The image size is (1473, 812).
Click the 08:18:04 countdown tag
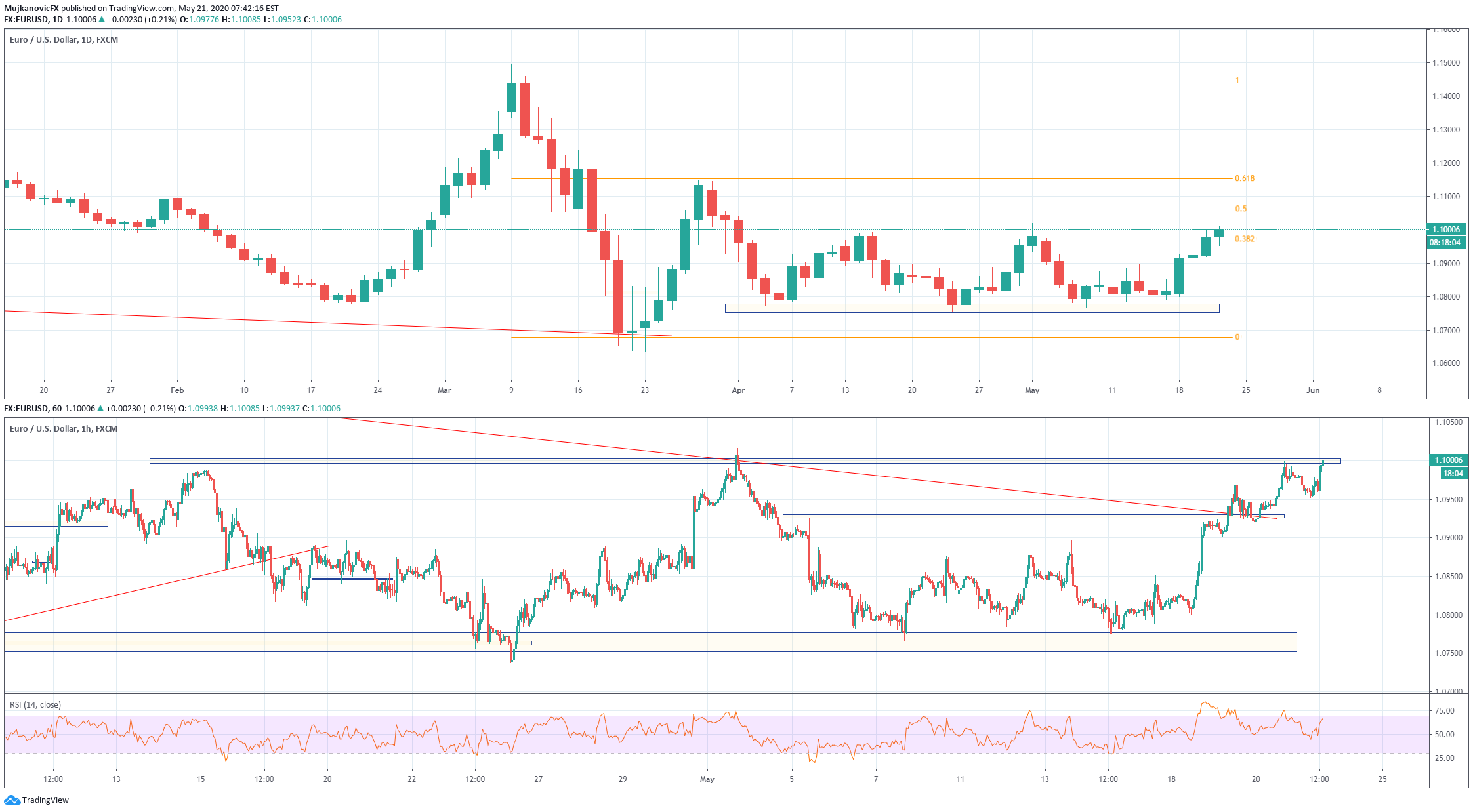[x=1445, y=243]
